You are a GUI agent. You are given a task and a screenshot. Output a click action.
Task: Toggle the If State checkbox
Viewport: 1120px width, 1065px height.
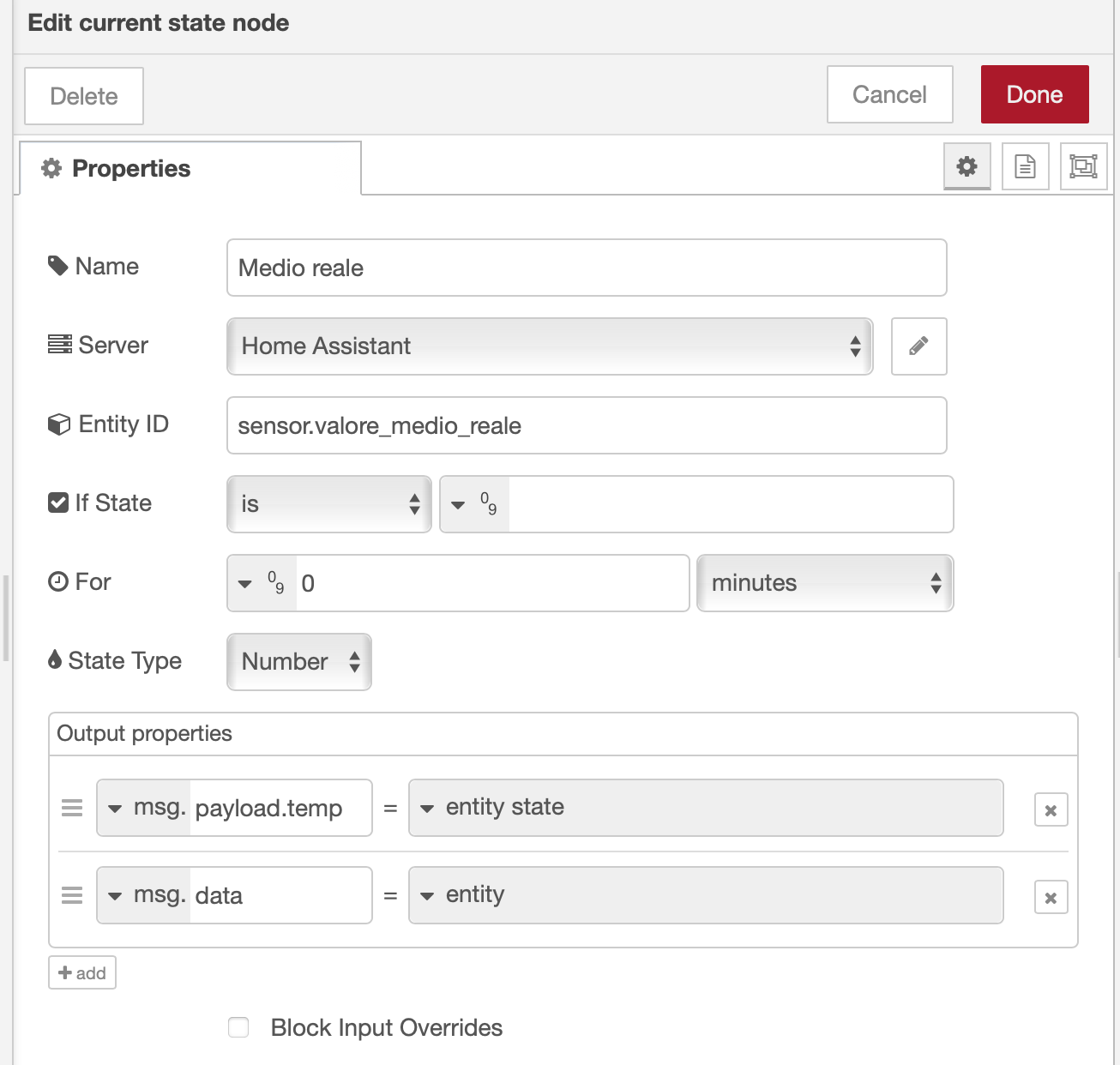click(58, 502)
